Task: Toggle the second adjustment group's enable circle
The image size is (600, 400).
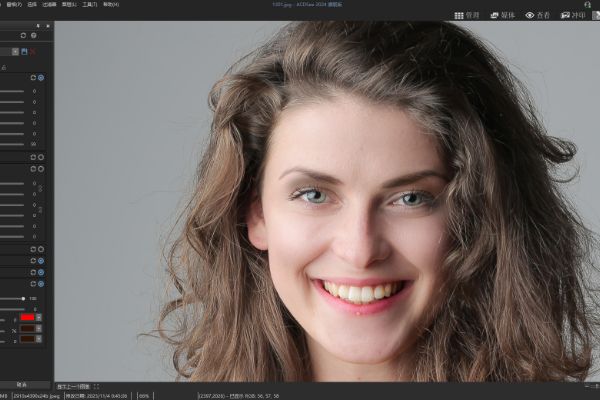Action: coord(41,157)
